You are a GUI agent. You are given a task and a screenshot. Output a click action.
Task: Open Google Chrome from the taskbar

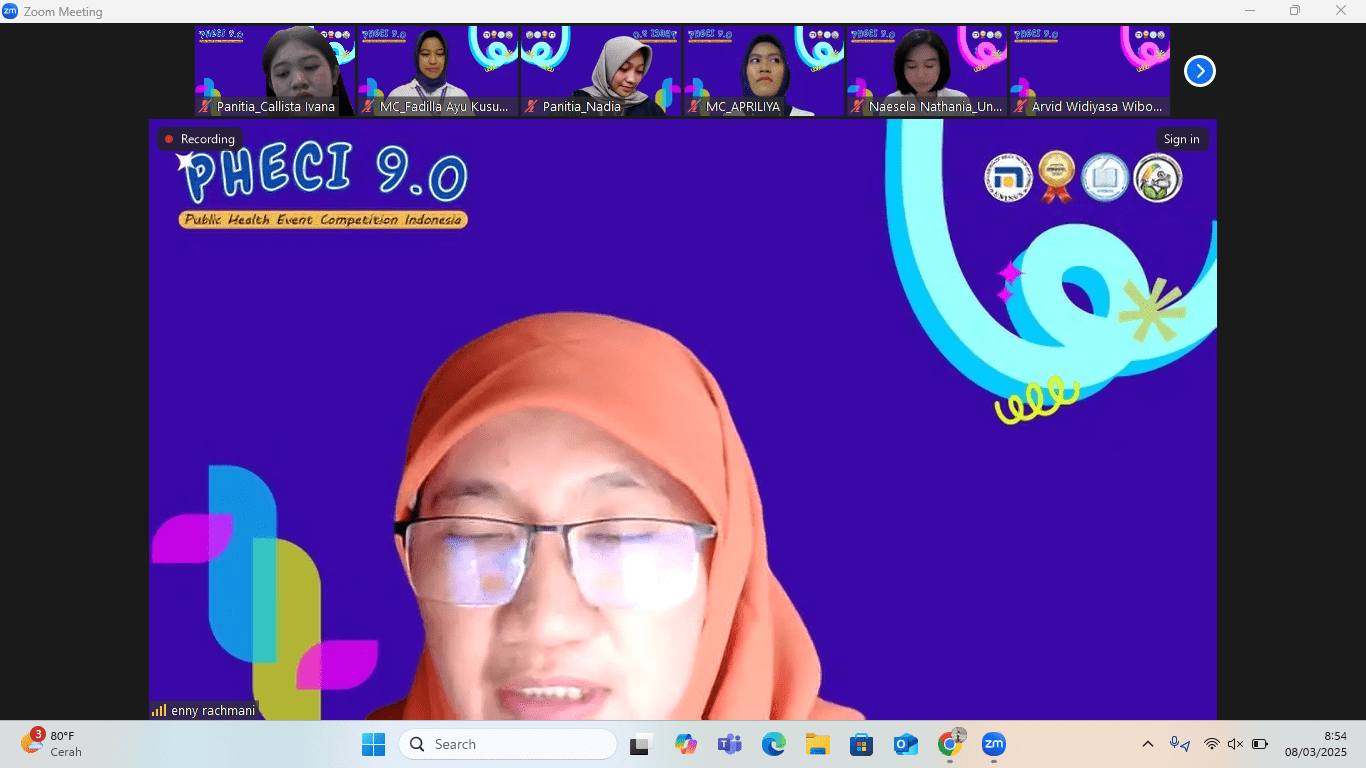click(x=949, y=744)
